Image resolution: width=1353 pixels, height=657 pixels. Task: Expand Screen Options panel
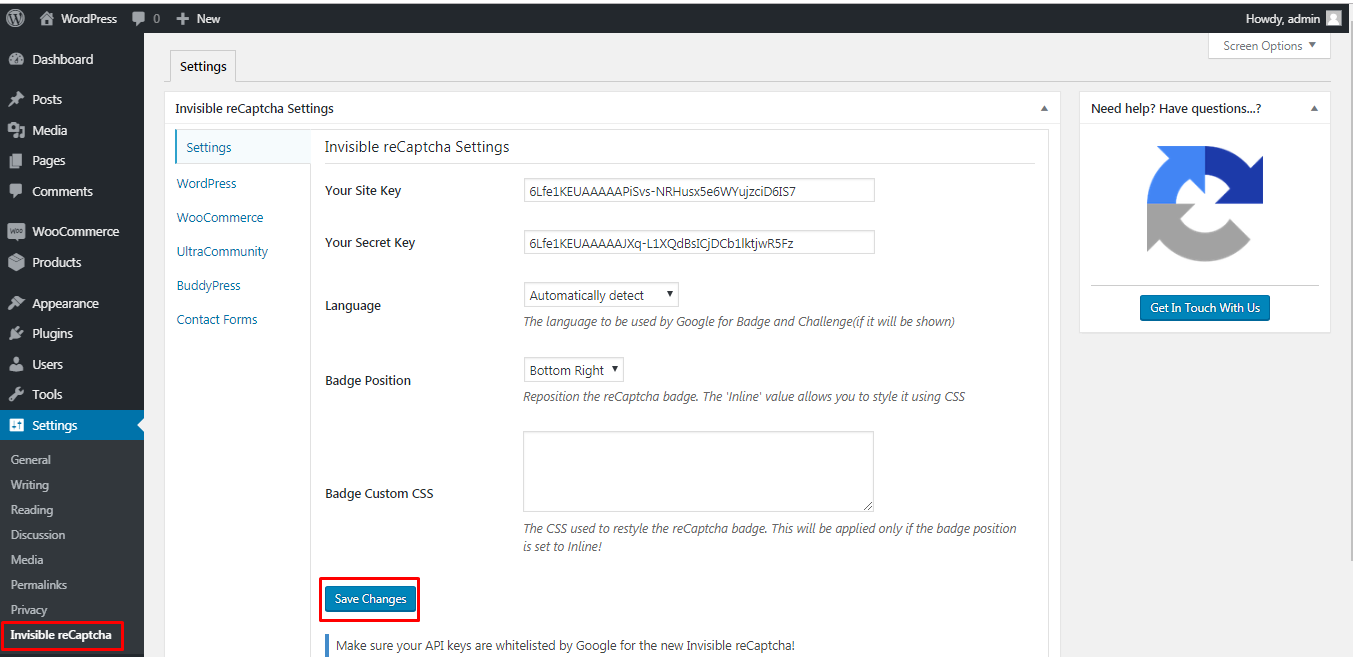1270,46
